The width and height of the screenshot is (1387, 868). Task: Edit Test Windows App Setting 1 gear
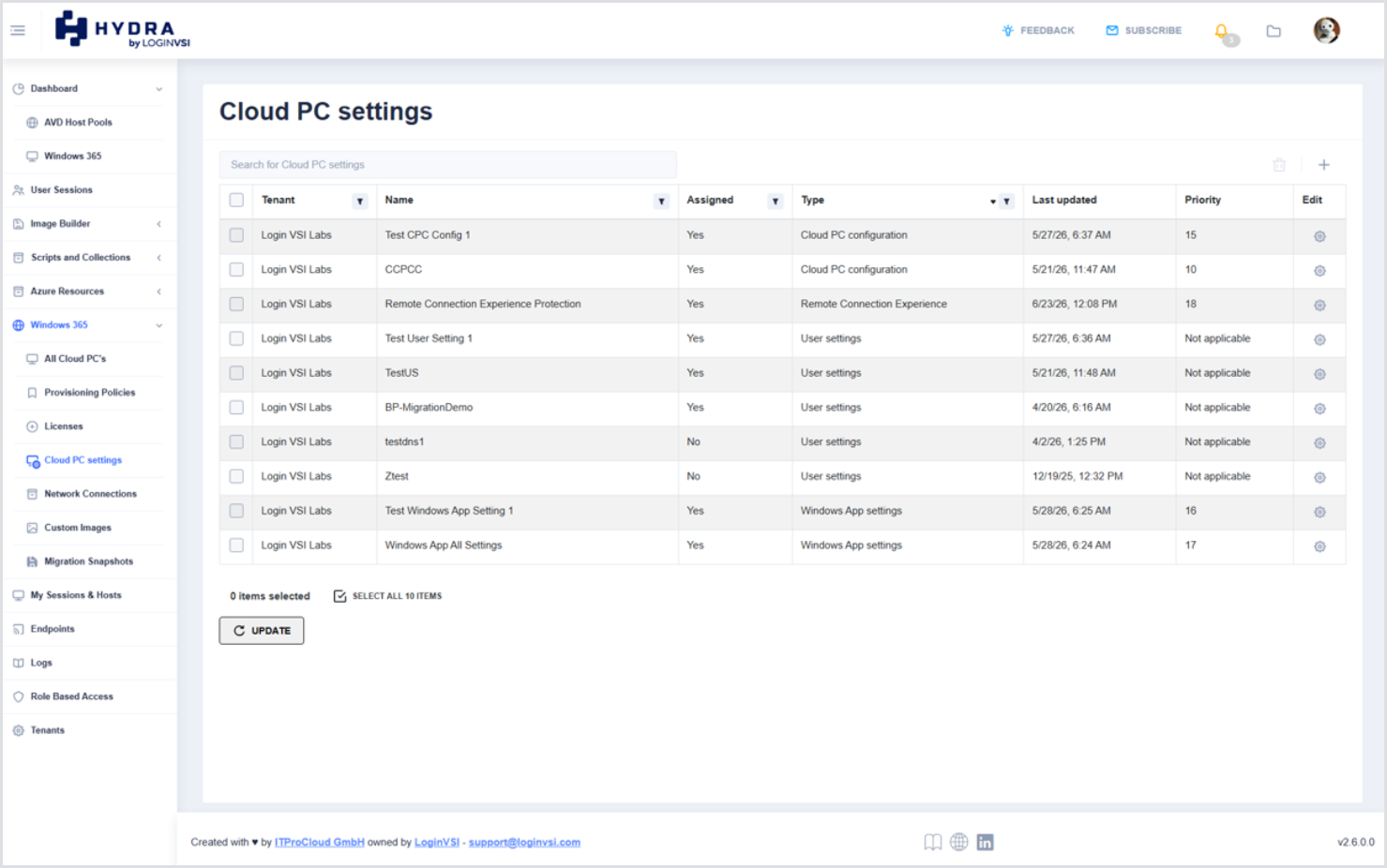click(x=1319, y=512)
